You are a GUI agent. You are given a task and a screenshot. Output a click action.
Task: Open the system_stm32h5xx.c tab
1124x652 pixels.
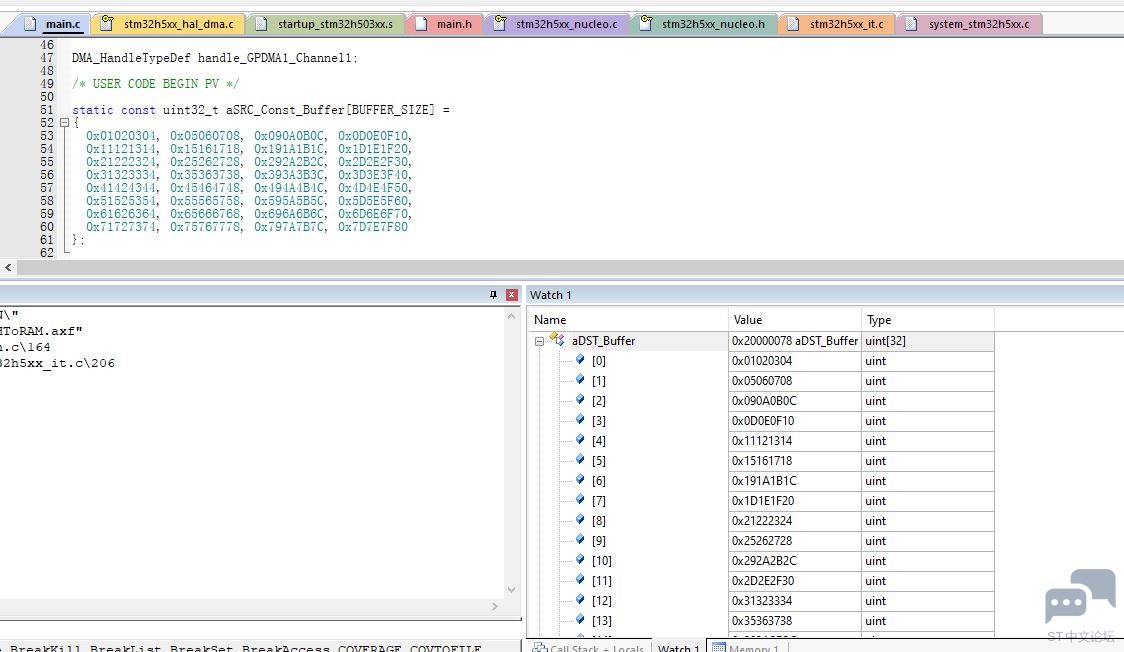(x=969, y=24)
